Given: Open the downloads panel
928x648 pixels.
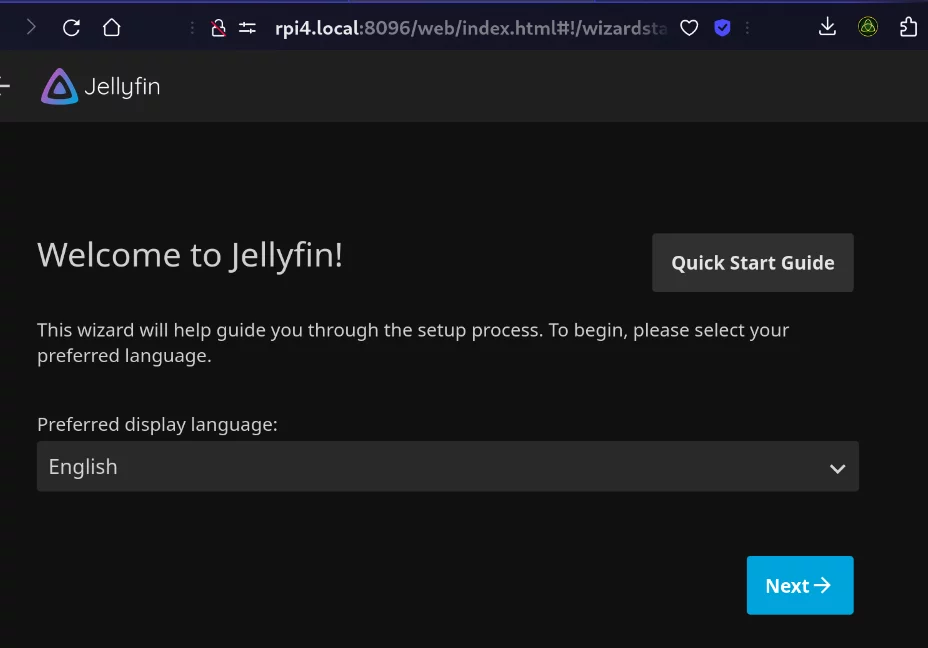Looking at the screenshot, I should (827, 27).
